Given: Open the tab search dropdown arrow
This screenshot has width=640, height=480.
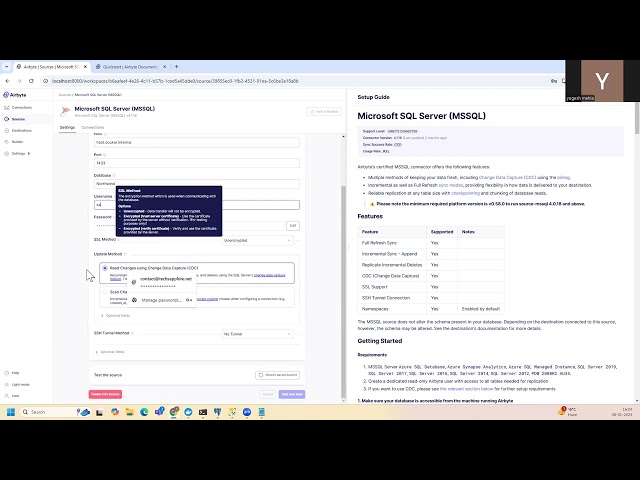Looking at the screenshot, I should (6, 67).
